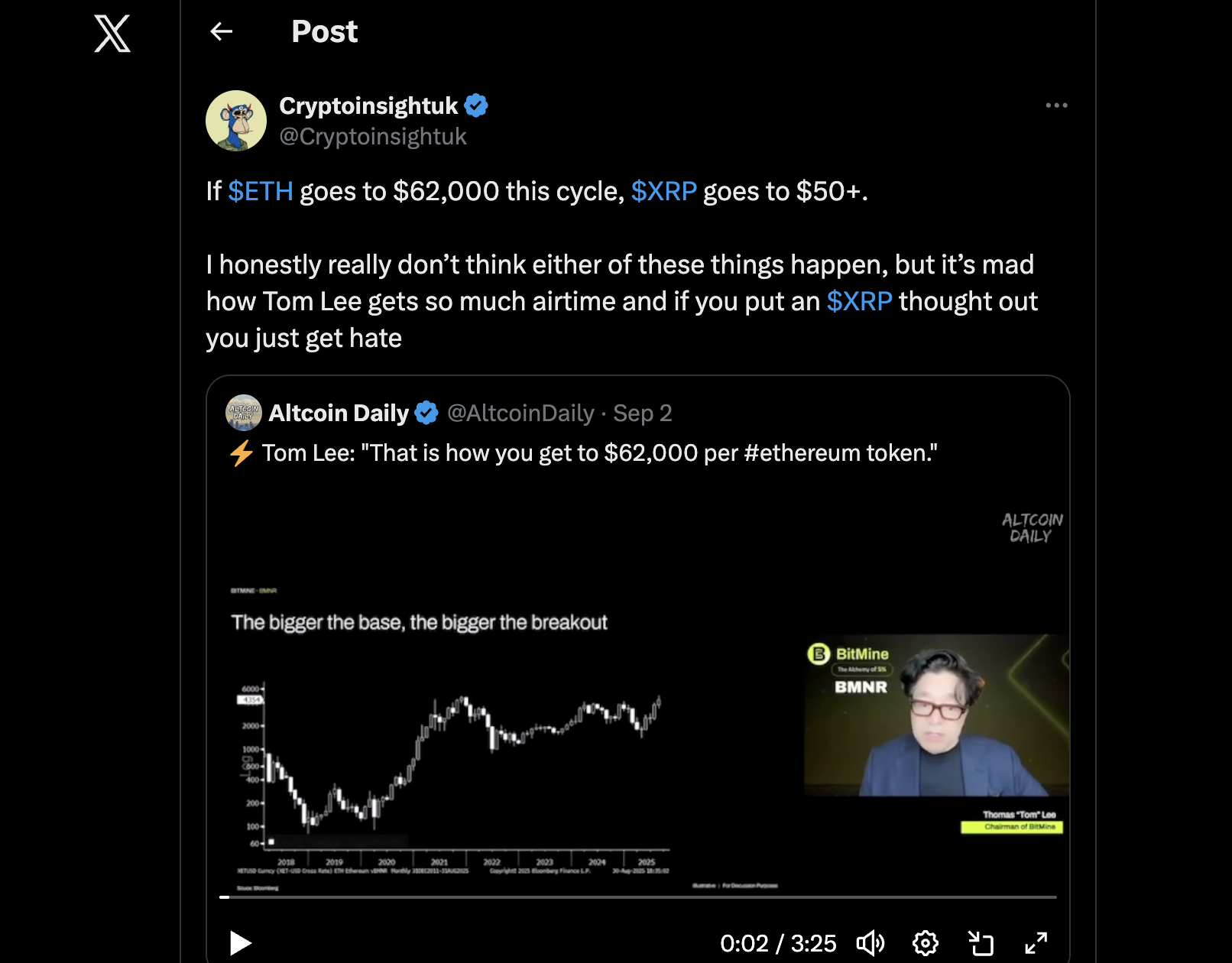Seek along the video progress bar
Screen dimensions: 1232x963
coord(638,897)
